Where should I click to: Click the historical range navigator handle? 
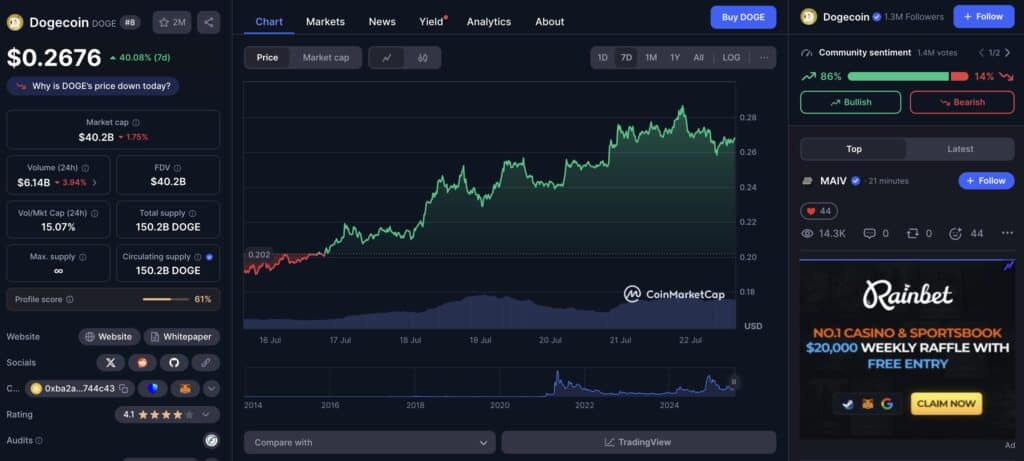click(x=733, y=381)
